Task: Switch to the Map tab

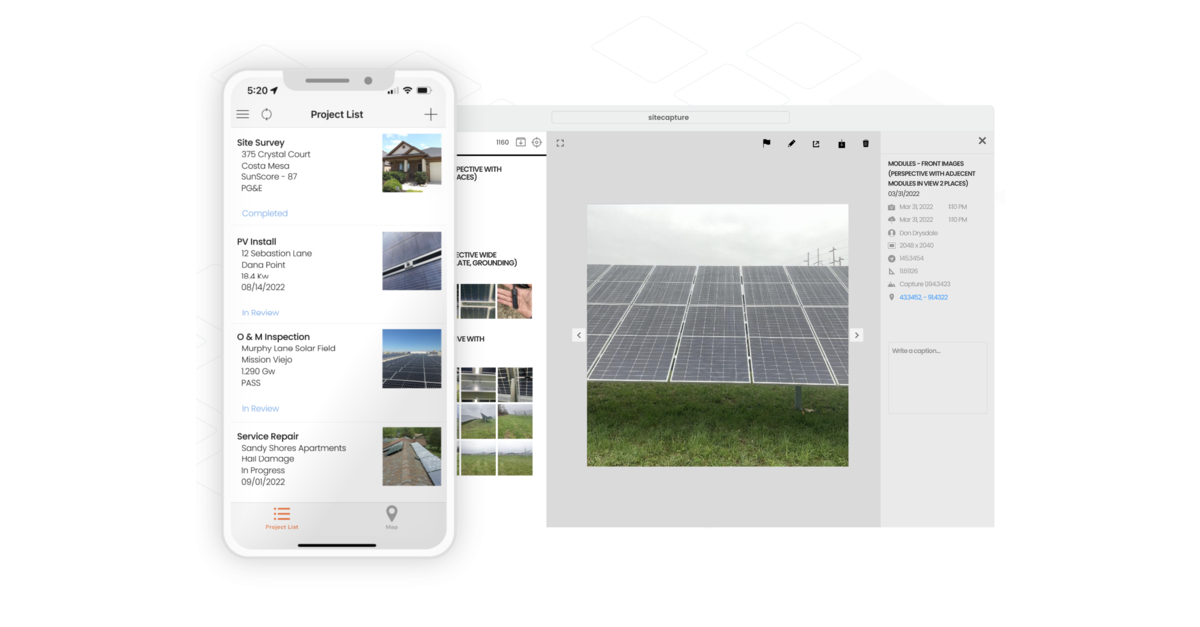Action: coord(391,518)
